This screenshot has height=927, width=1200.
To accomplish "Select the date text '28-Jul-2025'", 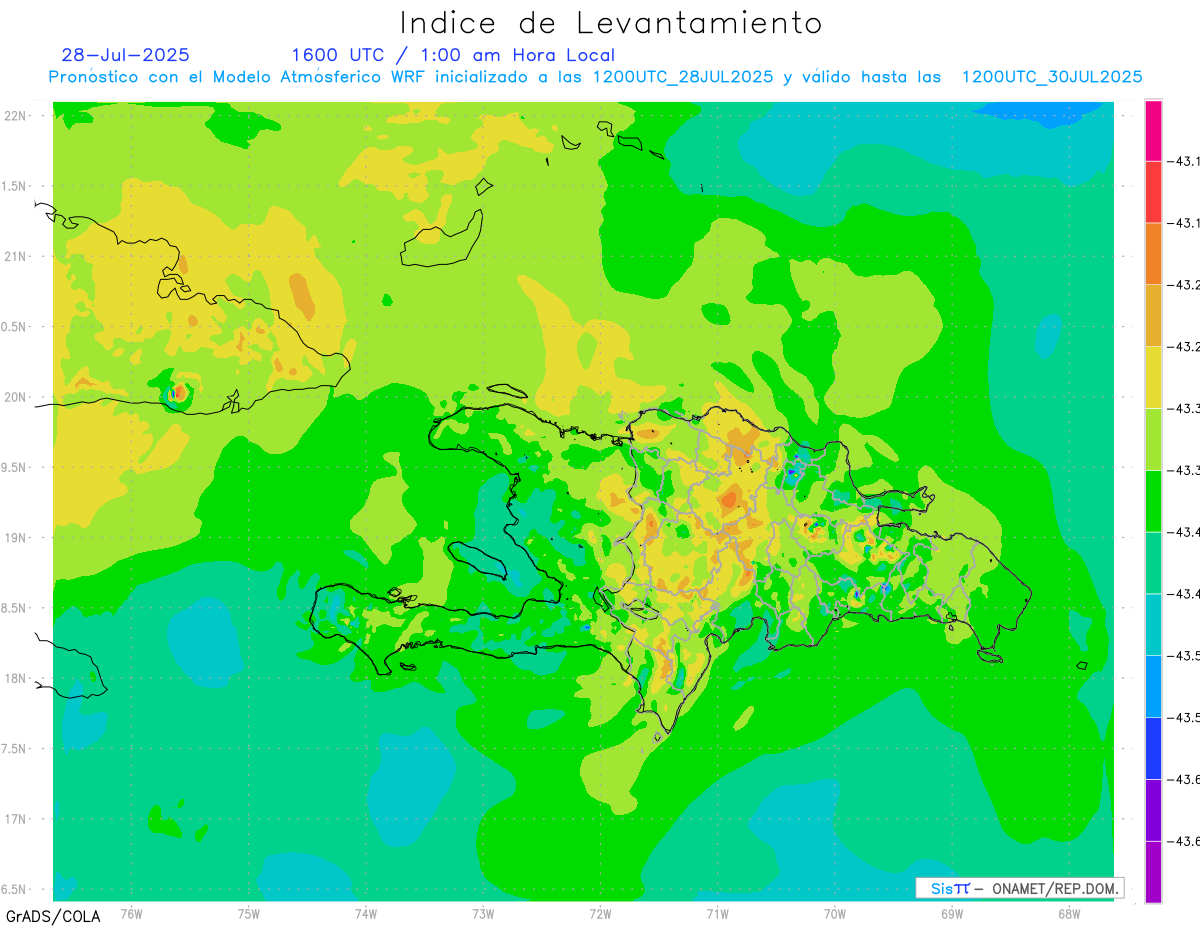I will click(x=125, y=55).
